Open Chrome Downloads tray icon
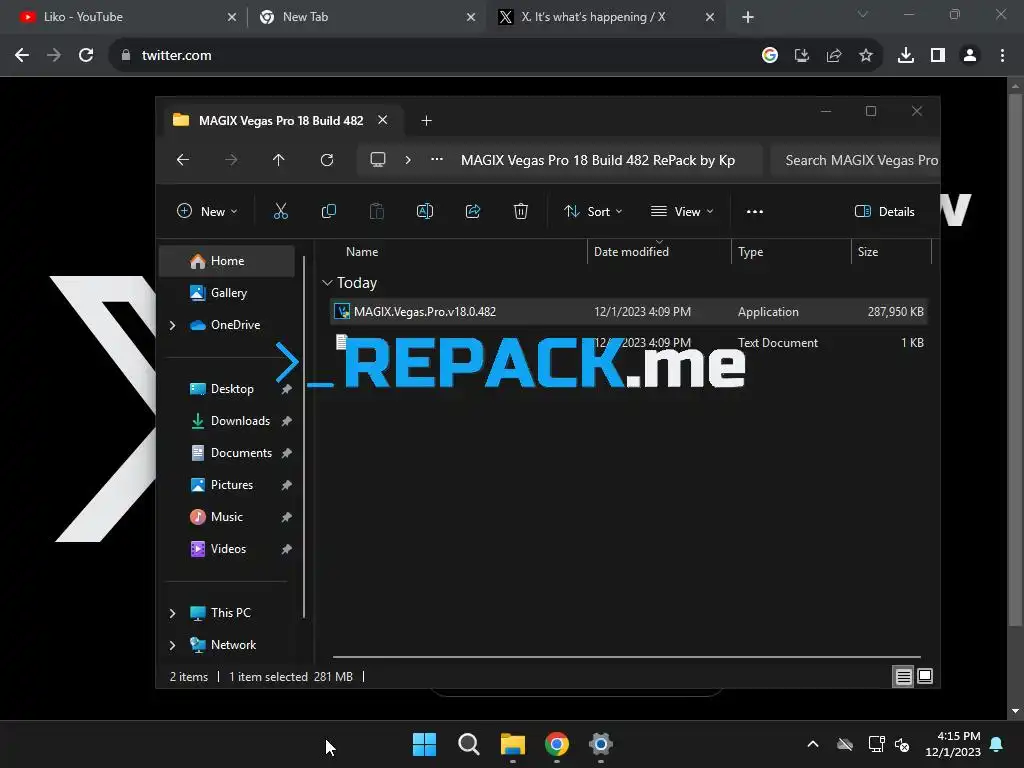Image resolution: width=1024 pixels, height=768 pixels. 905,56
